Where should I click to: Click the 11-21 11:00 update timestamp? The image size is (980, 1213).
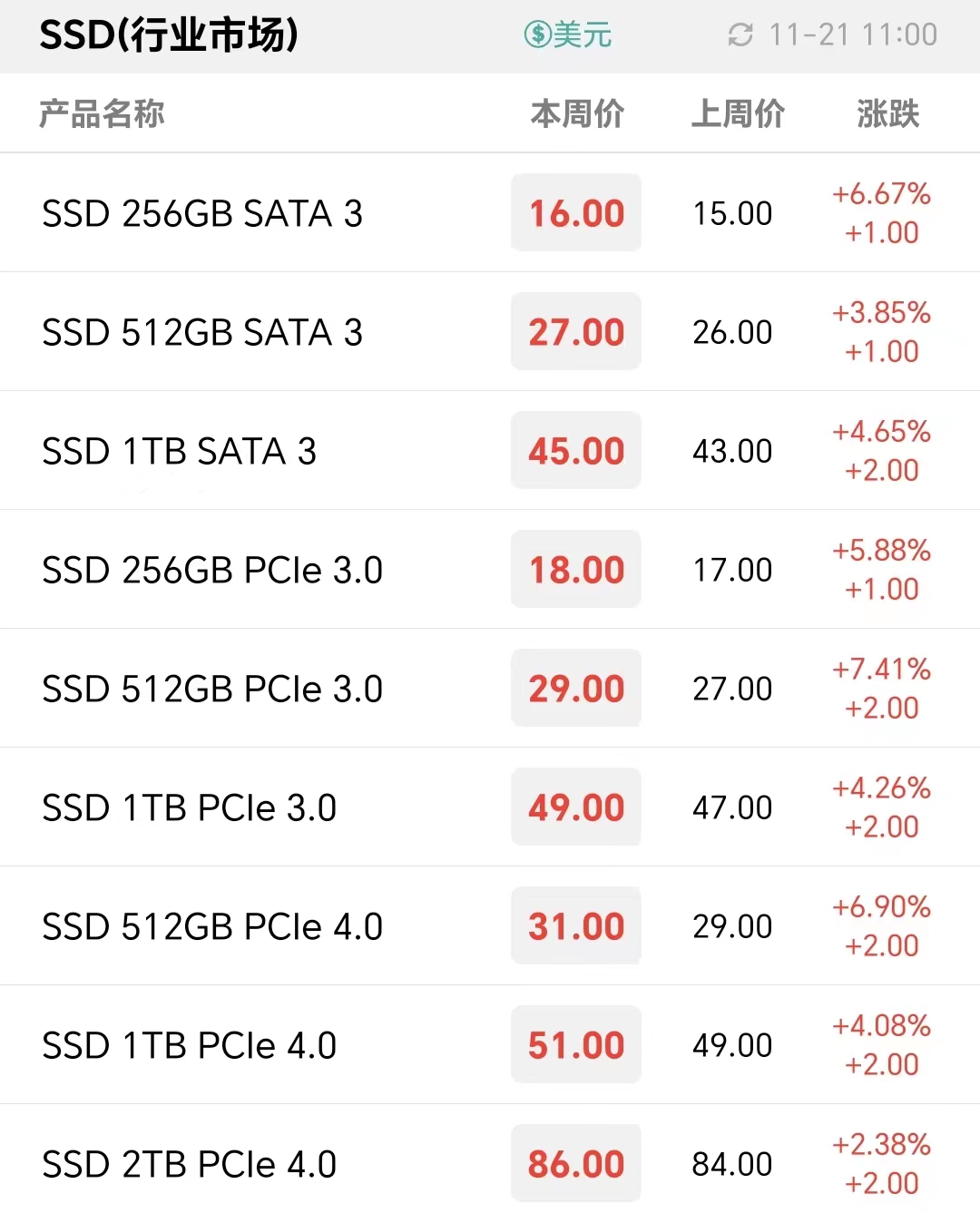click(853, 35)
